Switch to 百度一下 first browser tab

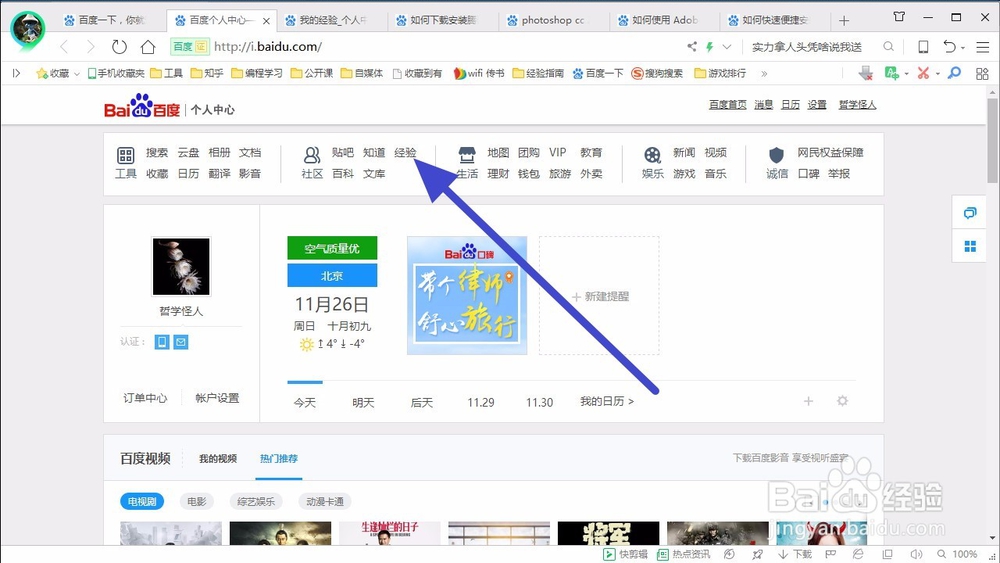click(111, 20)
